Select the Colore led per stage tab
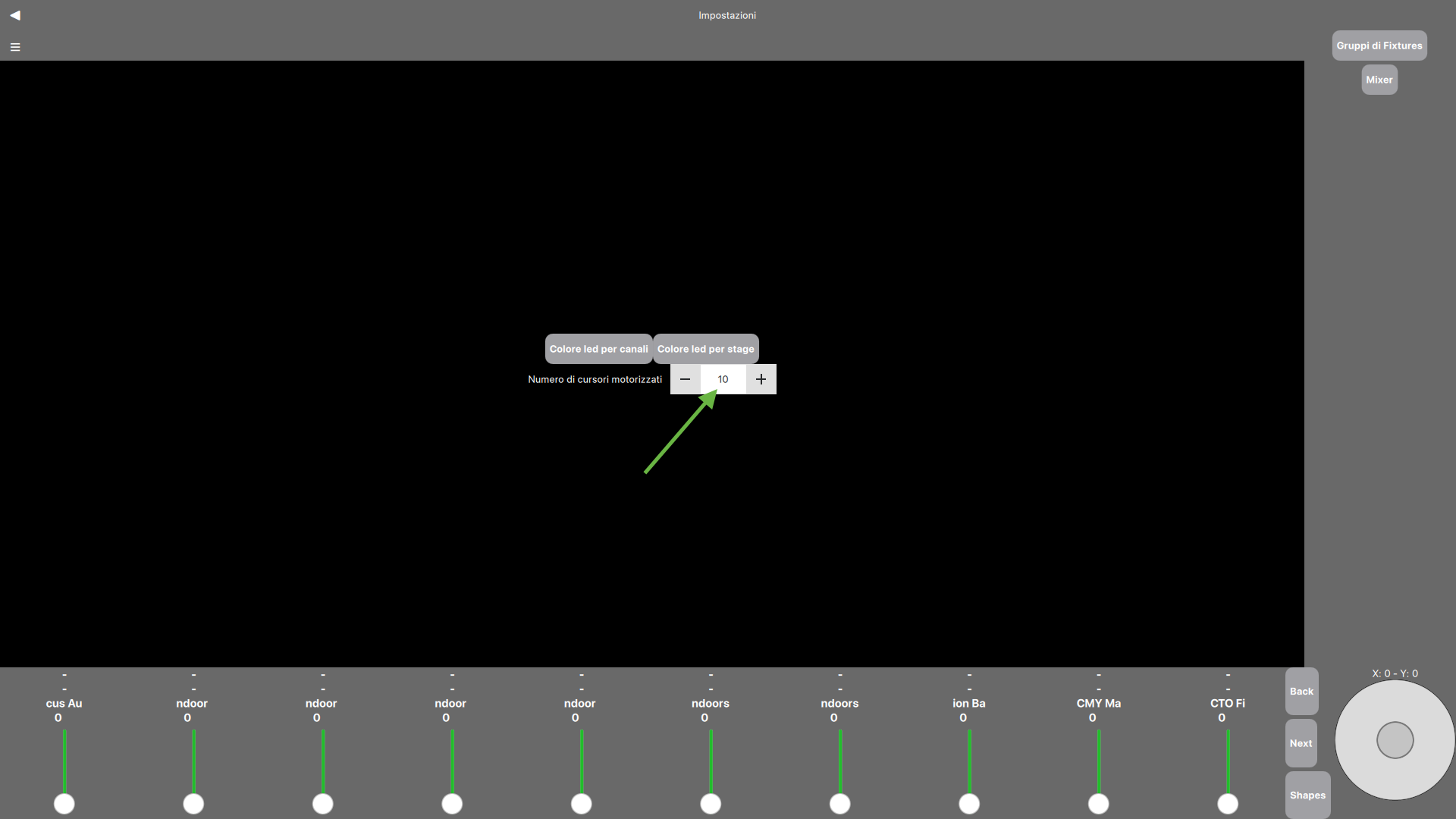The image size is (1456, 819). click(705, 348)
